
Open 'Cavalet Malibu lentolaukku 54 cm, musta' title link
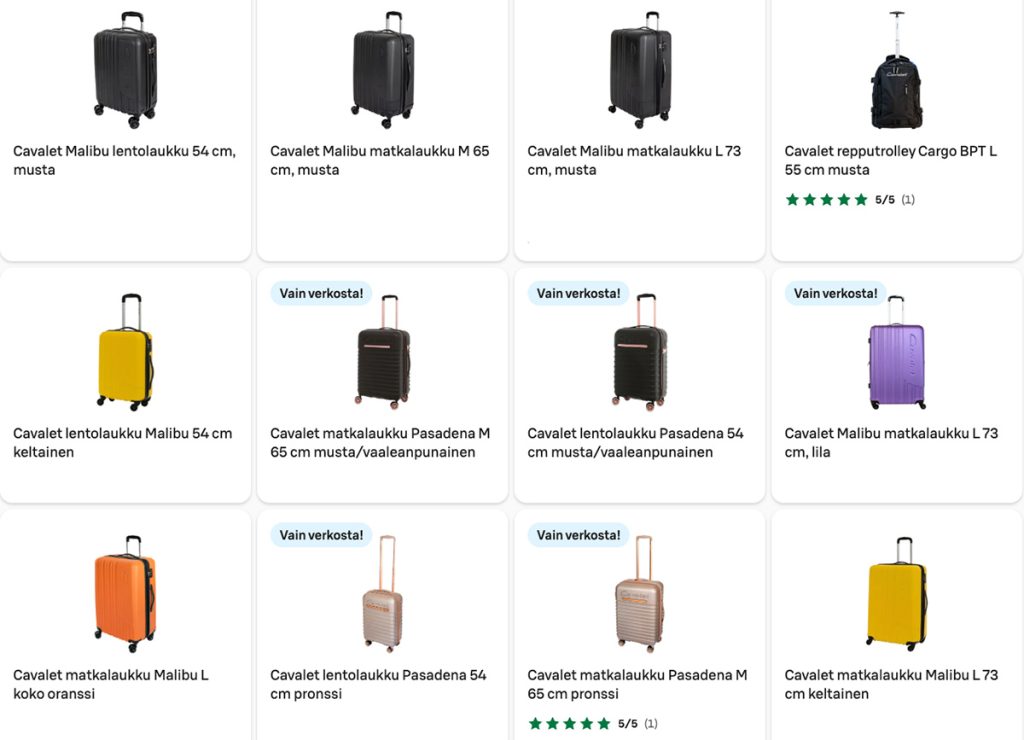coord(125,161)
